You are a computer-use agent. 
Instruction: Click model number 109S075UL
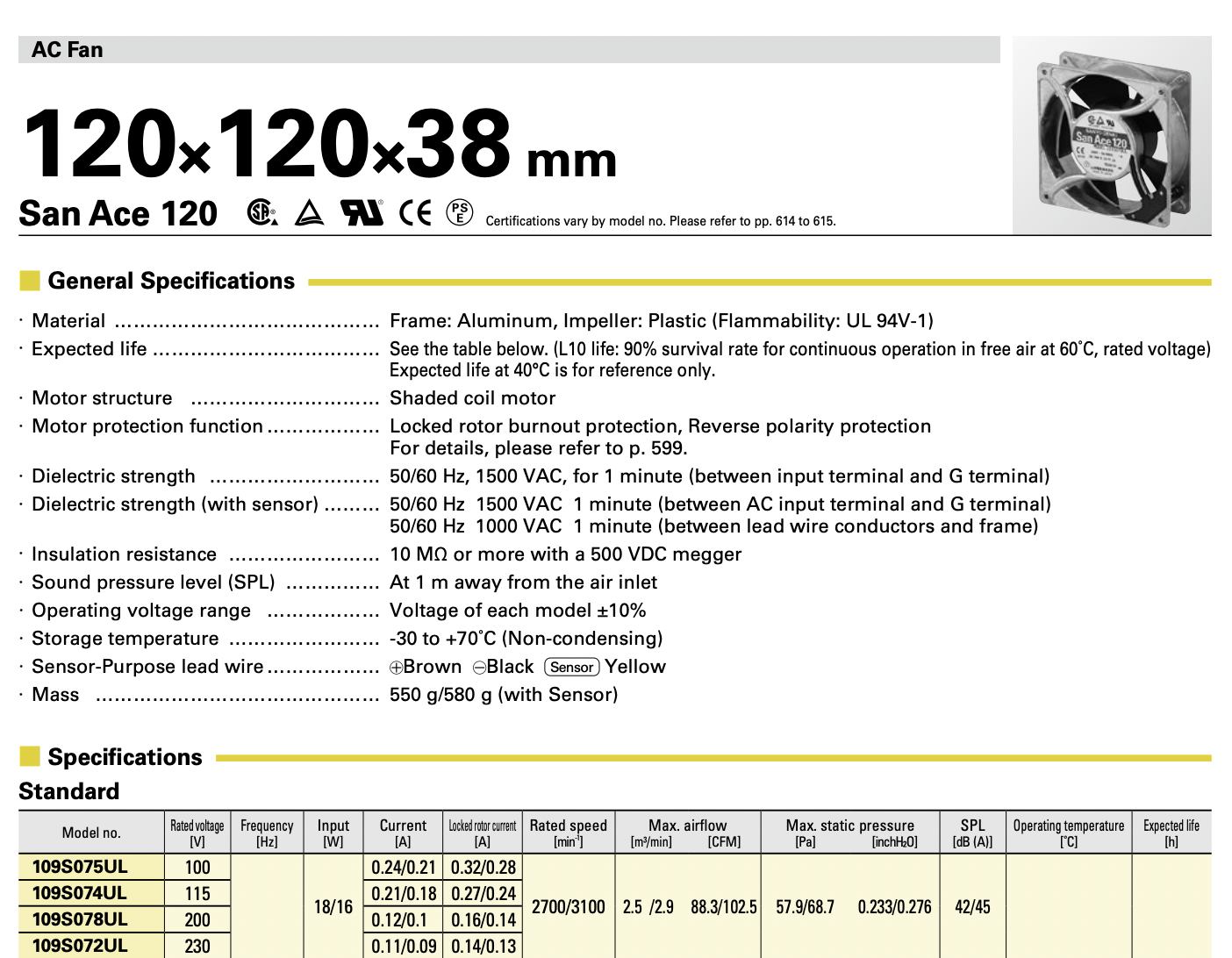[80, 867]
